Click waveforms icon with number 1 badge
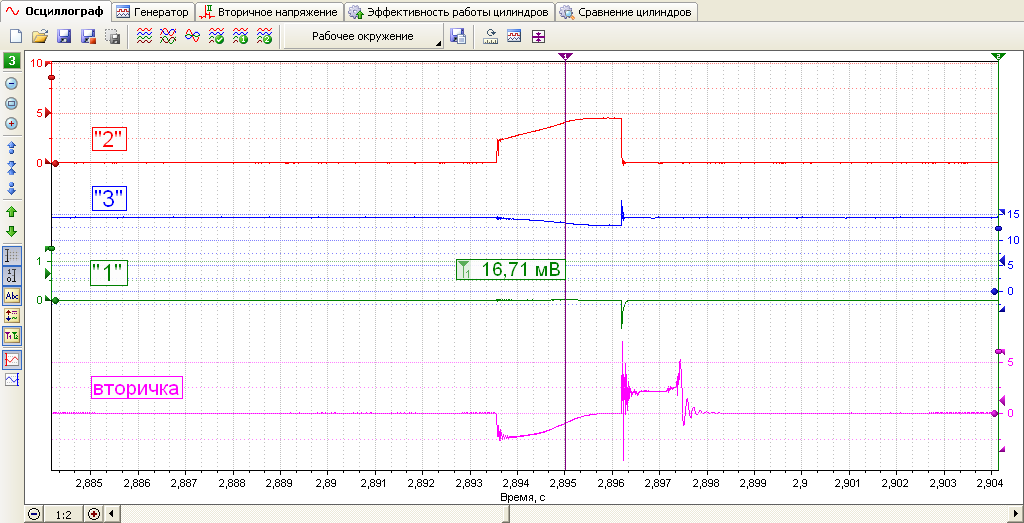This screenshot has width=1024, height=523. [x=241, y=37]
